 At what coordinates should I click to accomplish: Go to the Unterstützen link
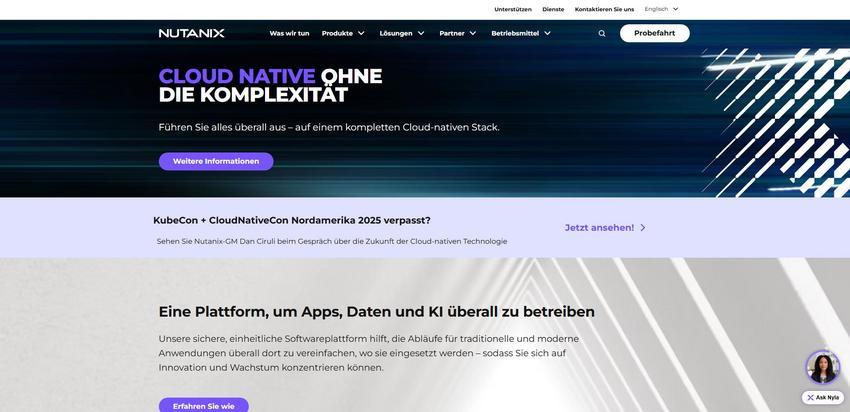click(x=513, y=9)
